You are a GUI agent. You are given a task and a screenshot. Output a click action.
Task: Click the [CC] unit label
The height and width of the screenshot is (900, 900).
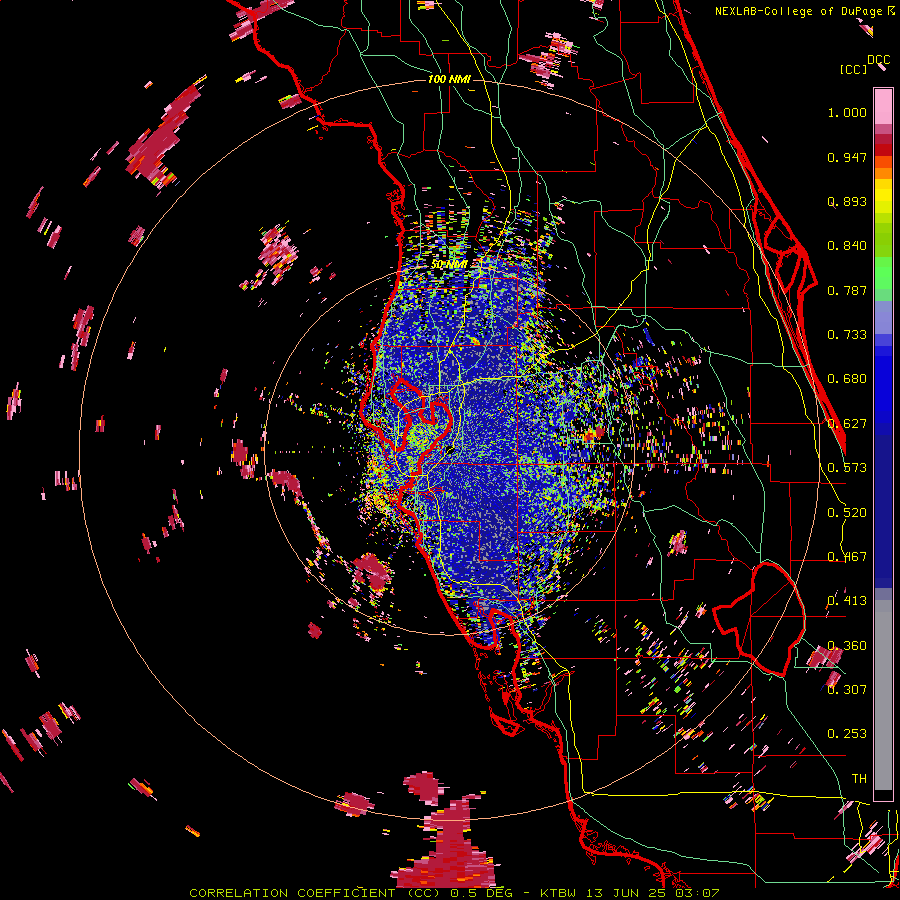853,69
